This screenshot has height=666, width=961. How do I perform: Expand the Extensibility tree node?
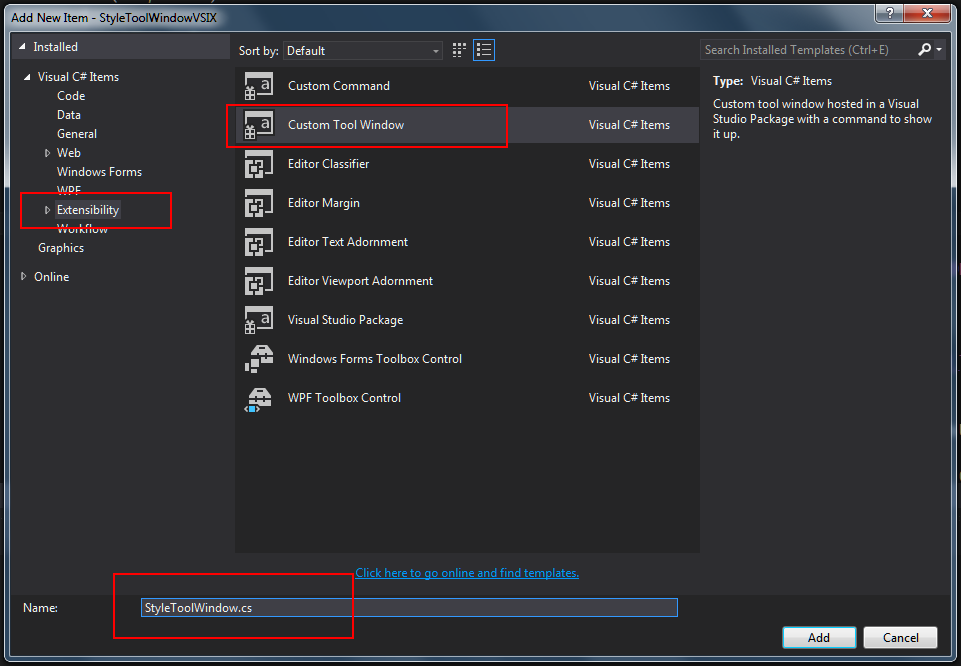click(47, 210)
